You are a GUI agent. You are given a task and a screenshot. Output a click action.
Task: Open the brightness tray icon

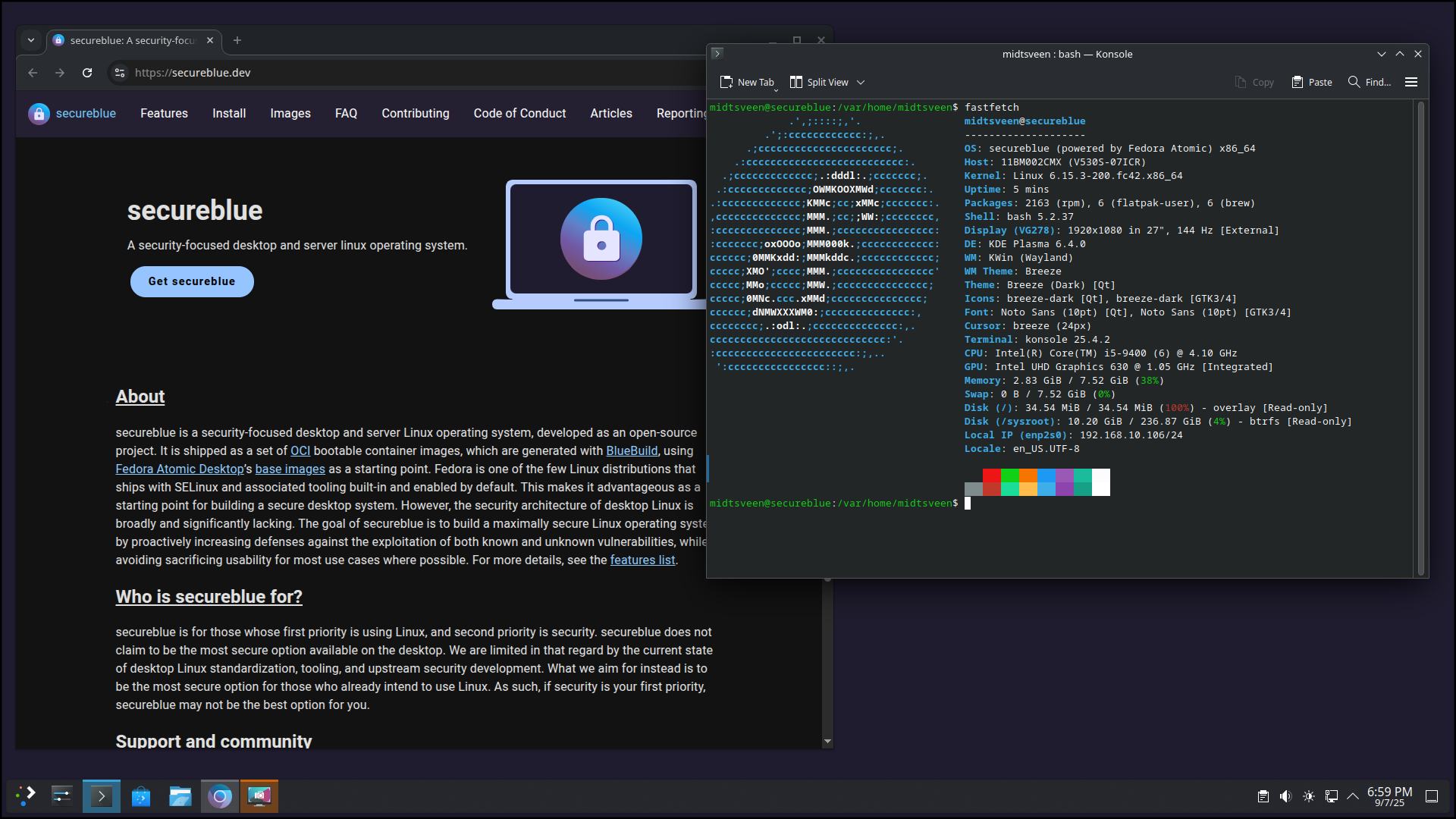1309,796
